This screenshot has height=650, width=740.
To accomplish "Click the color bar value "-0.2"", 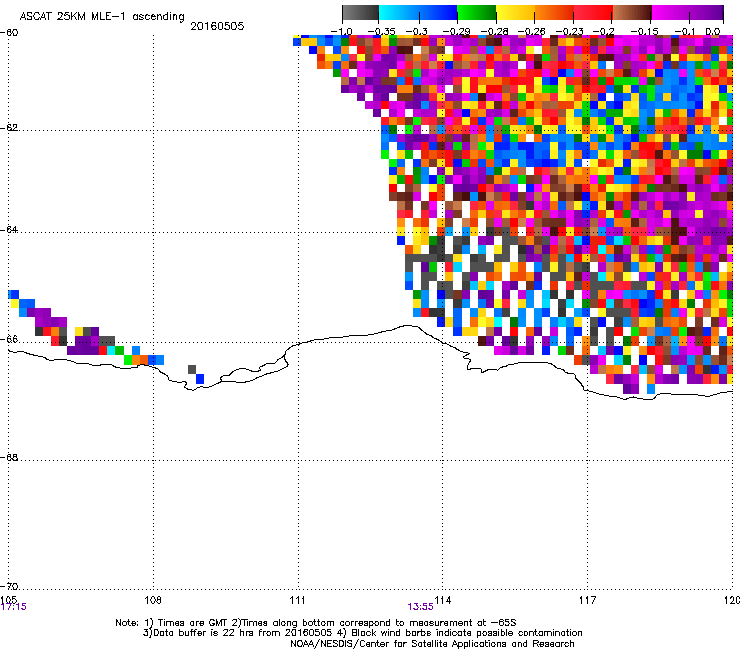I will [604, 32].
